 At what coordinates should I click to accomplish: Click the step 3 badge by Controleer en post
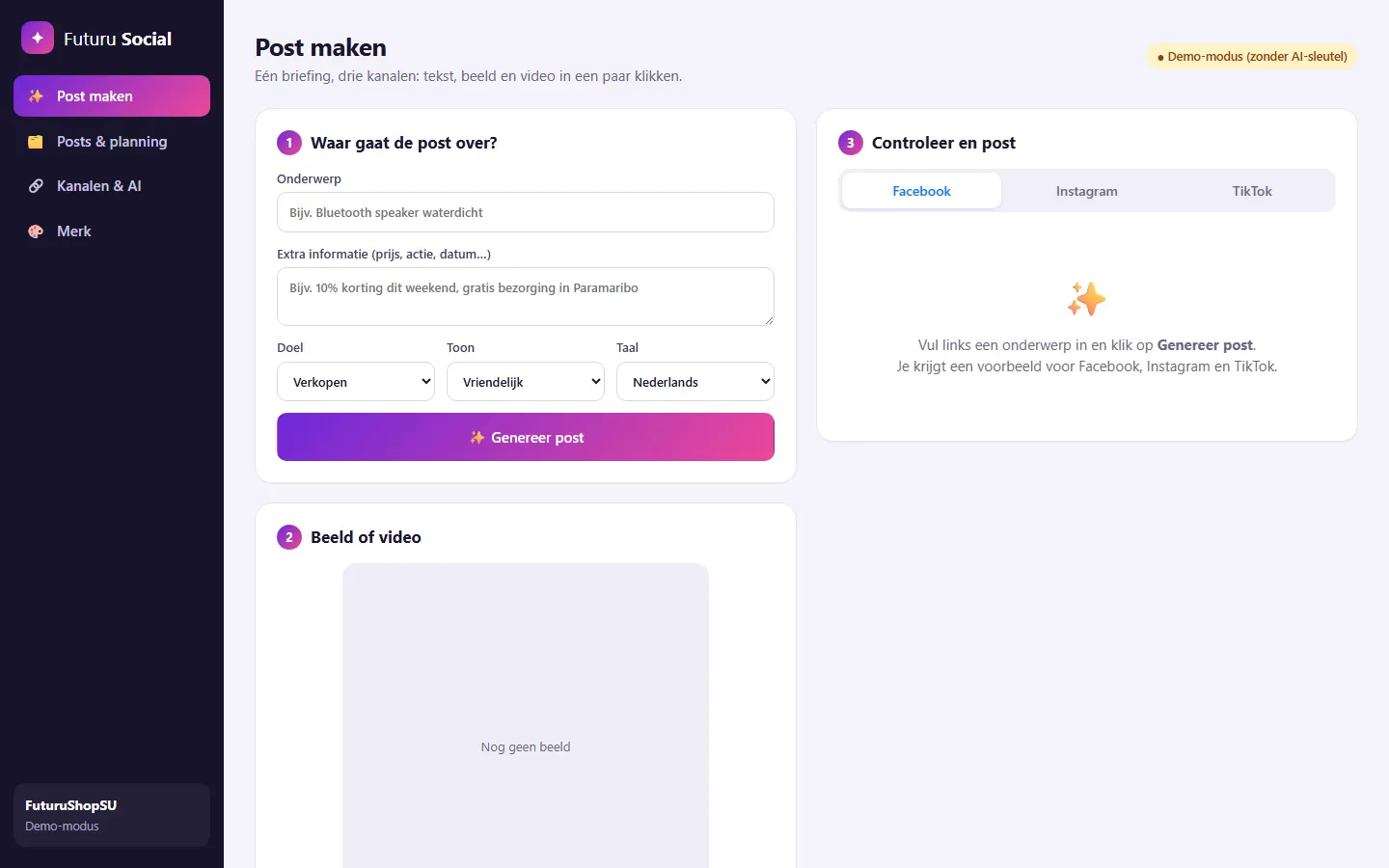[851, 143]
